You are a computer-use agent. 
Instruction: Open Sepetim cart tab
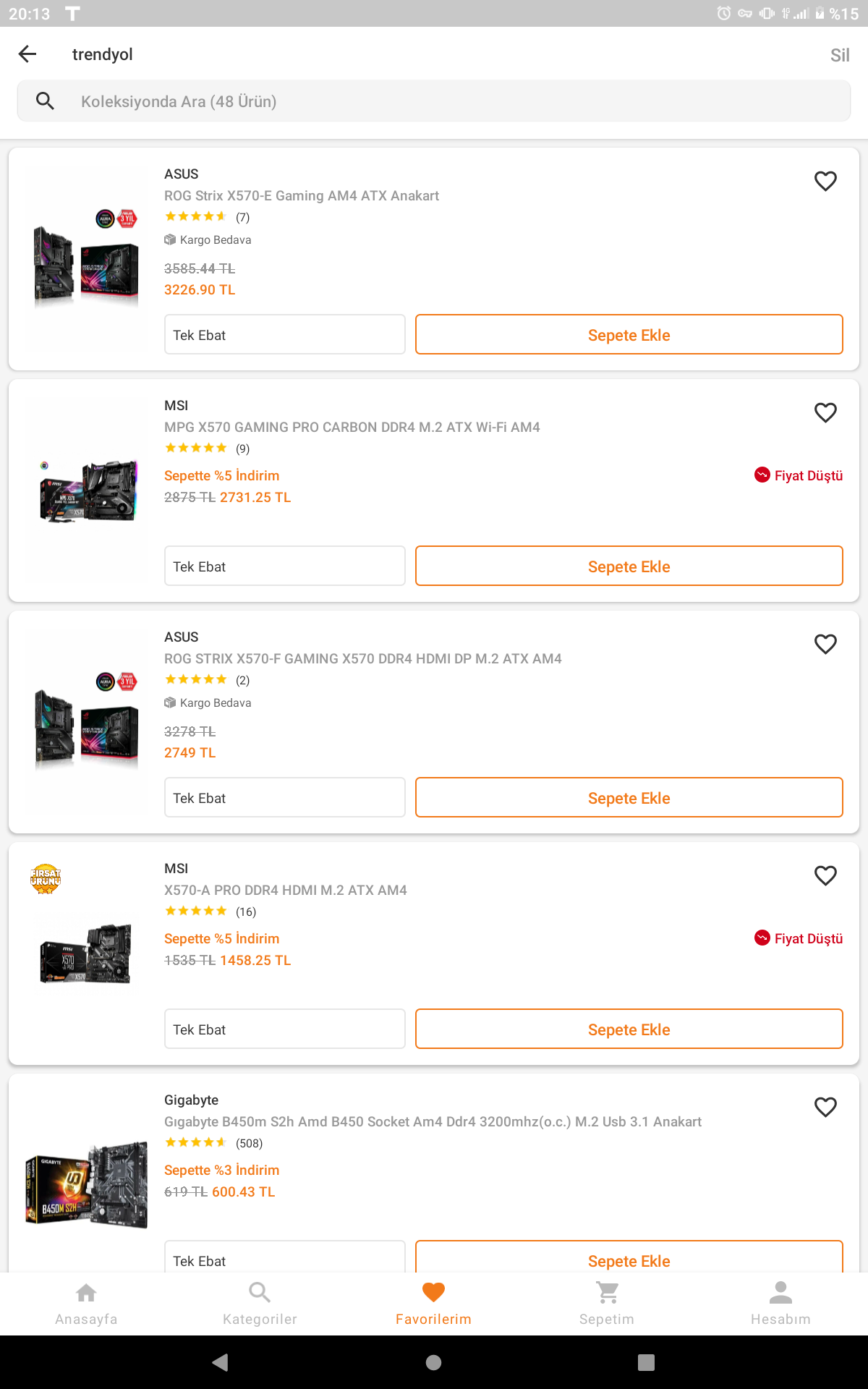(607, 1303)
